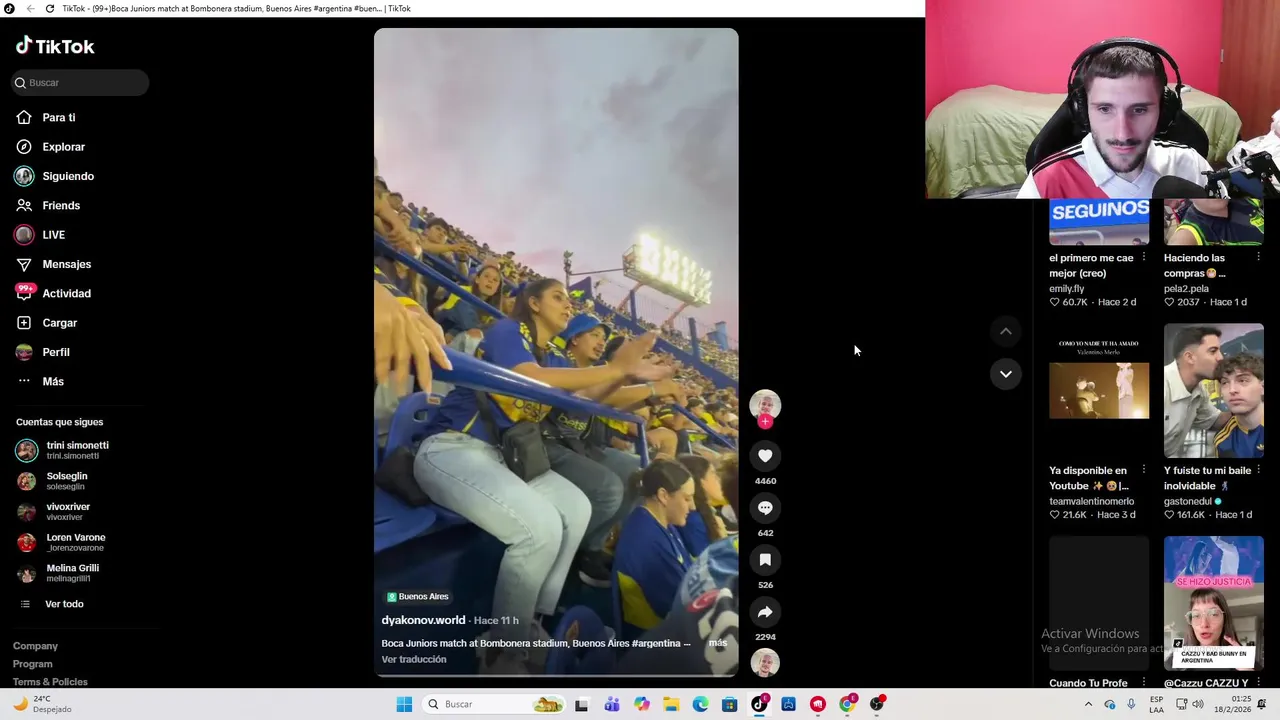Open weather widget showing 24°C Despejado
Screen dimensions: 1280x720
click(43, 704)
